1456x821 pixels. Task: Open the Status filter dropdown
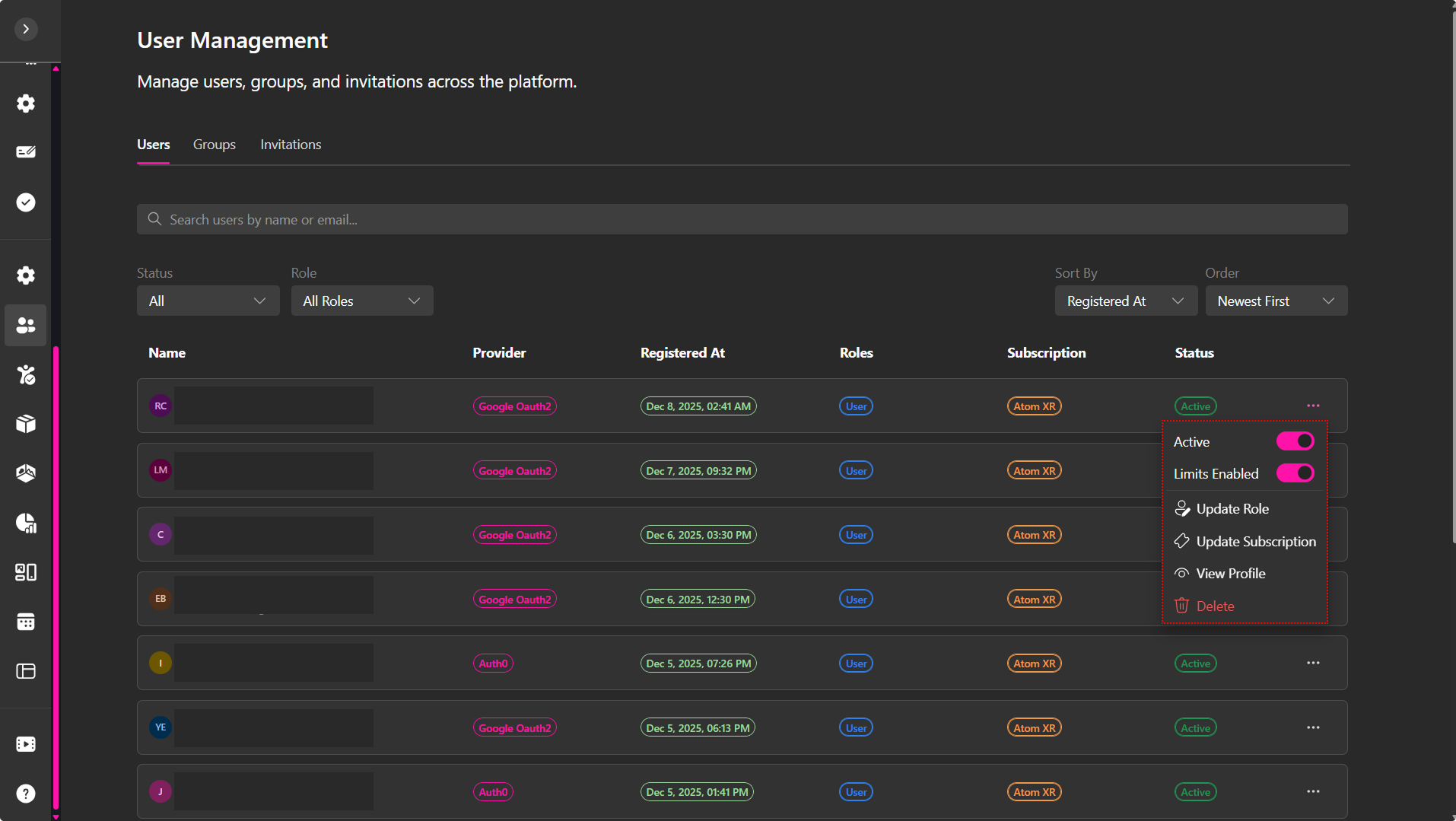pos(208,301)
